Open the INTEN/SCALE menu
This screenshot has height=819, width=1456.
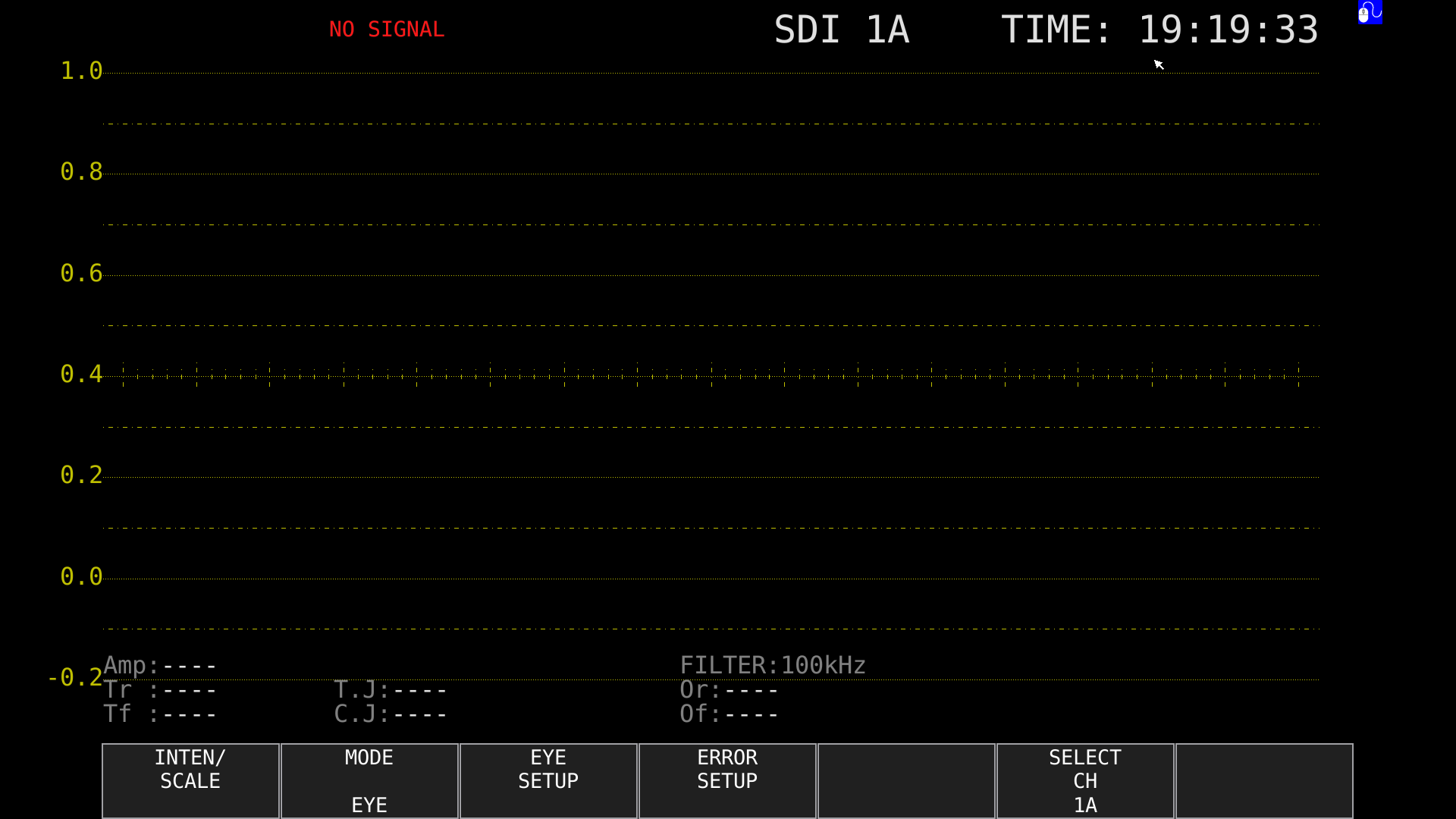(190, 780)
